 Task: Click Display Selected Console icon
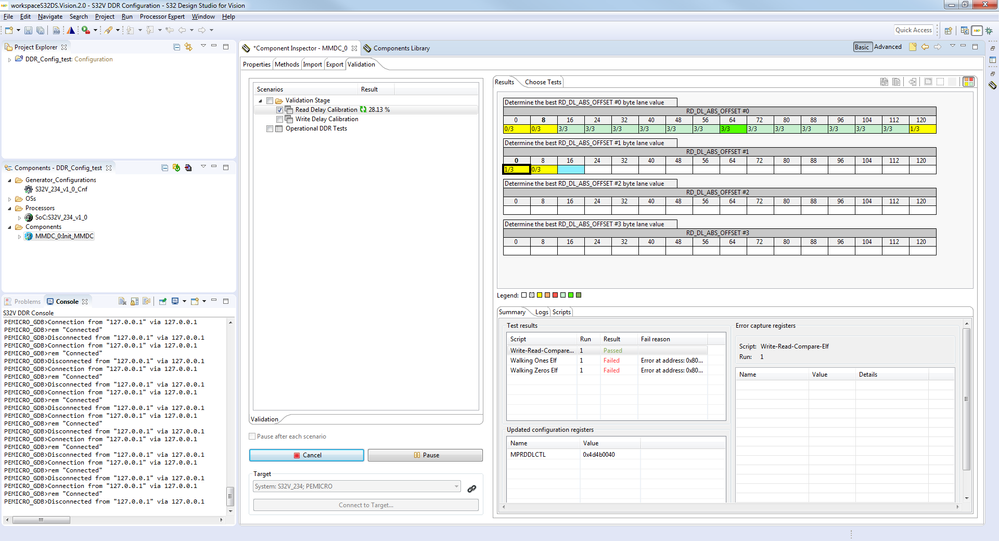coord(175,301)
